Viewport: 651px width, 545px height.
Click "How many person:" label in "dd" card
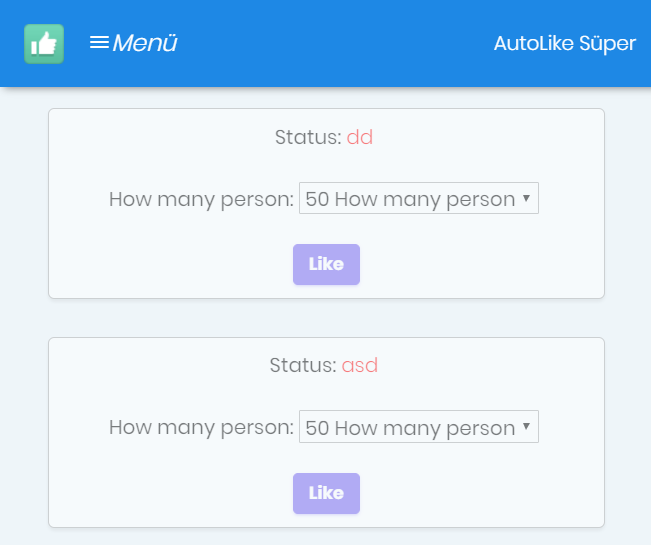click(201, 199)
